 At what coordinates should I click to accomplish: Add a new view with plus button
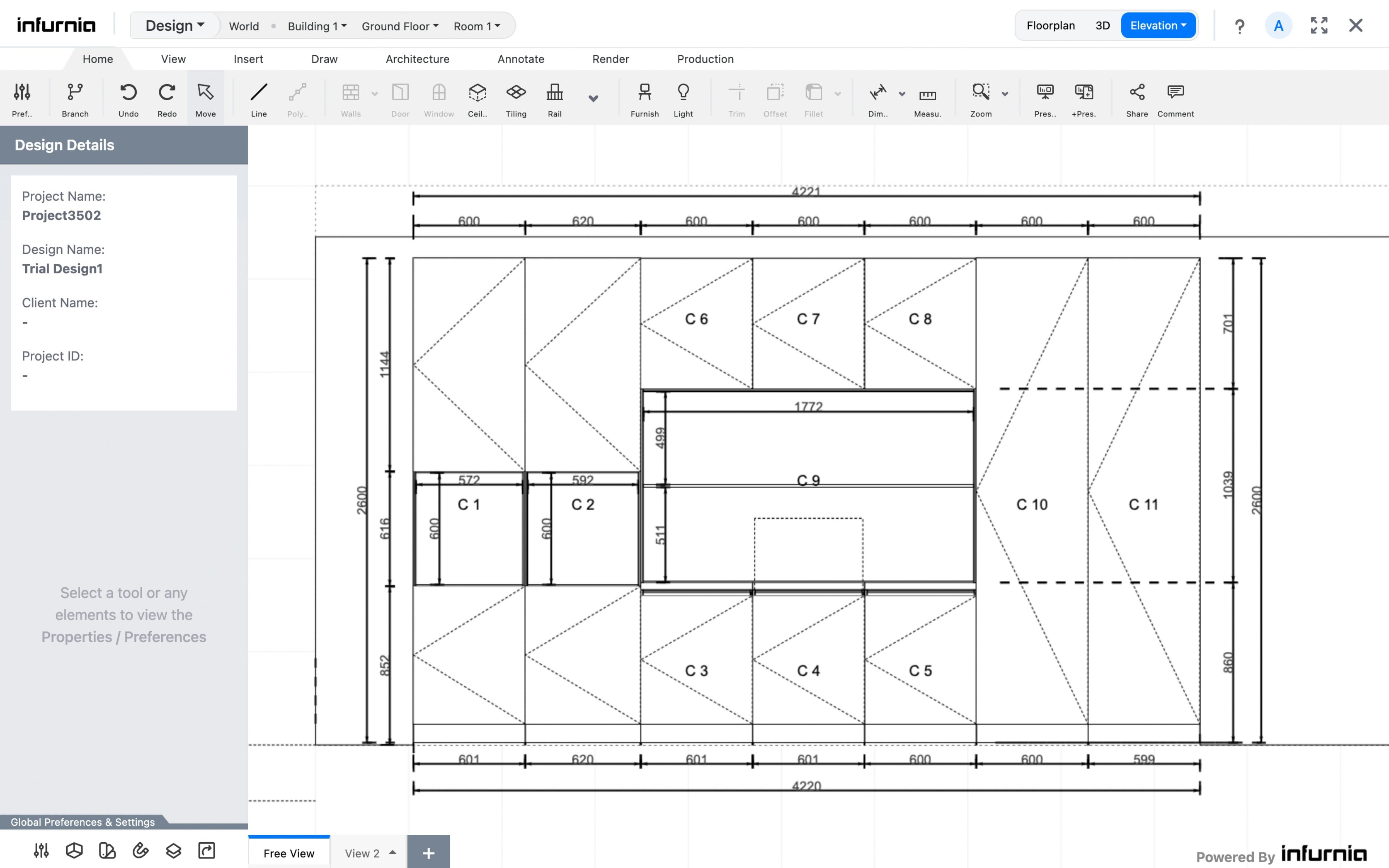(x=428, y=853)
